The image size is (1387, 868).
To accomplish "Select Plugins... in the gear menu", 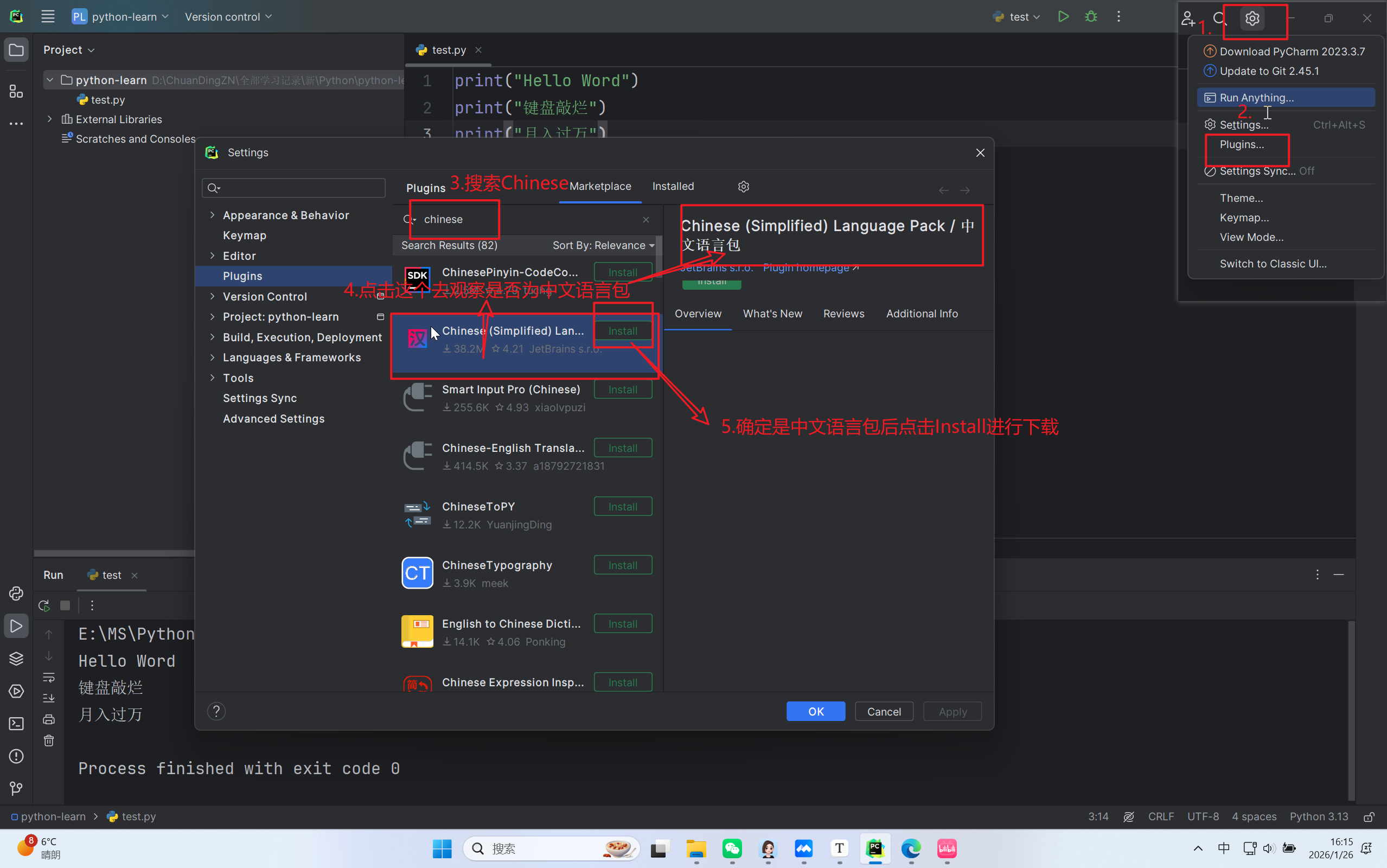I will [x=1241, y=145].
